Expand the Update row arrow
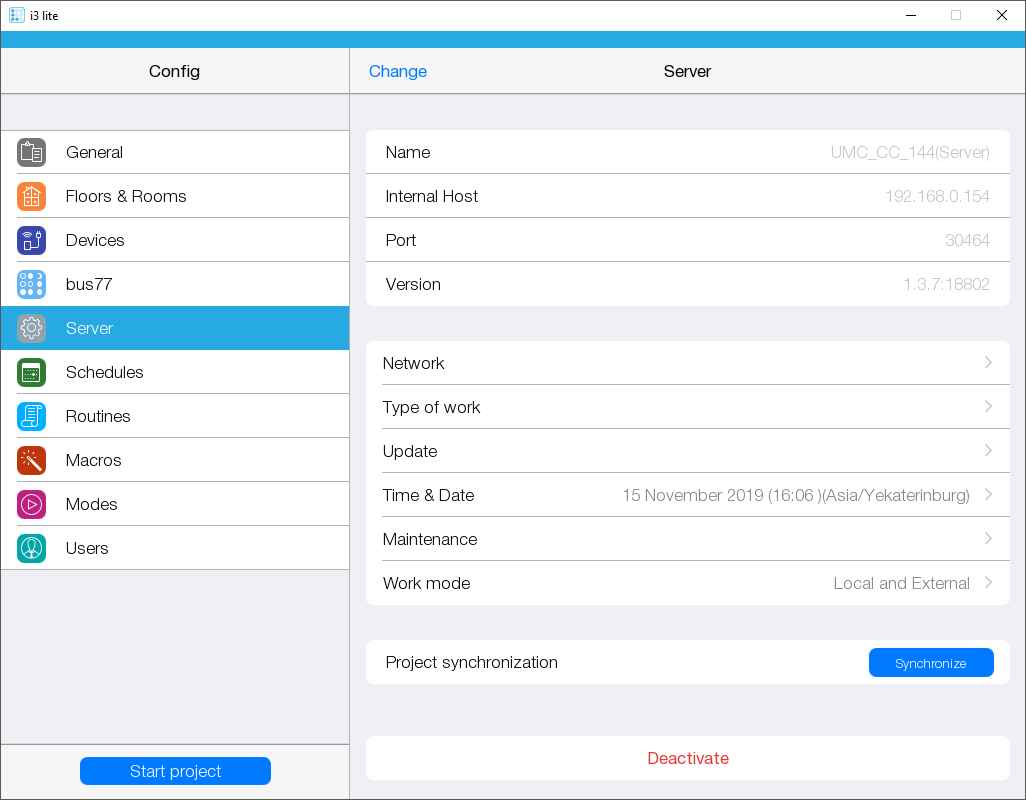The height and width of the screenshot is (800, 1026). (x=988, y=451)
